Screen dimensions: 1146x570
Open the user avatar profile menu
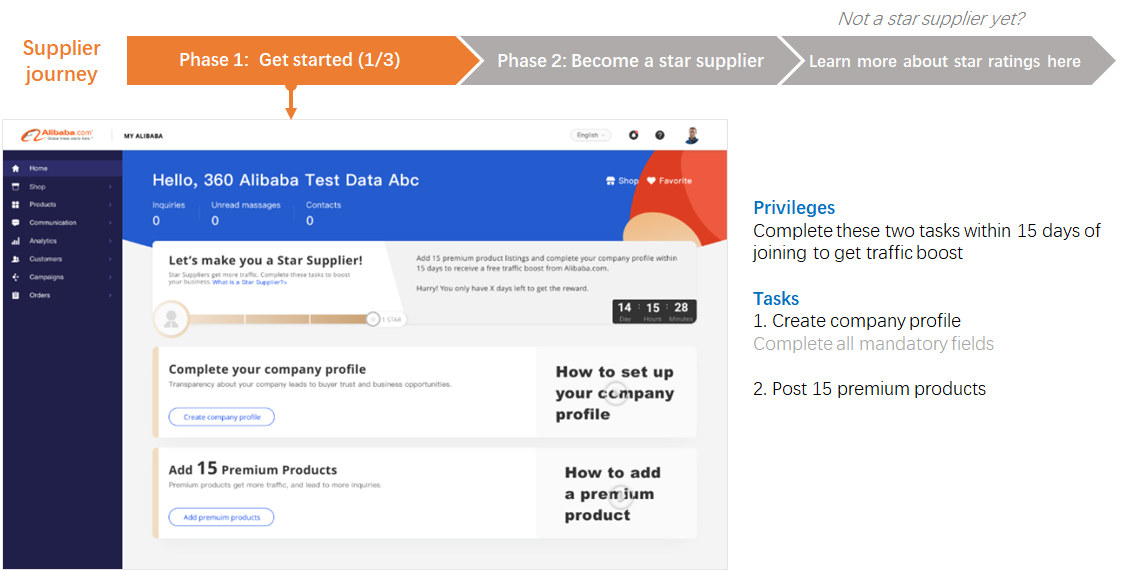pyautogui.click(x=692, y=135)
